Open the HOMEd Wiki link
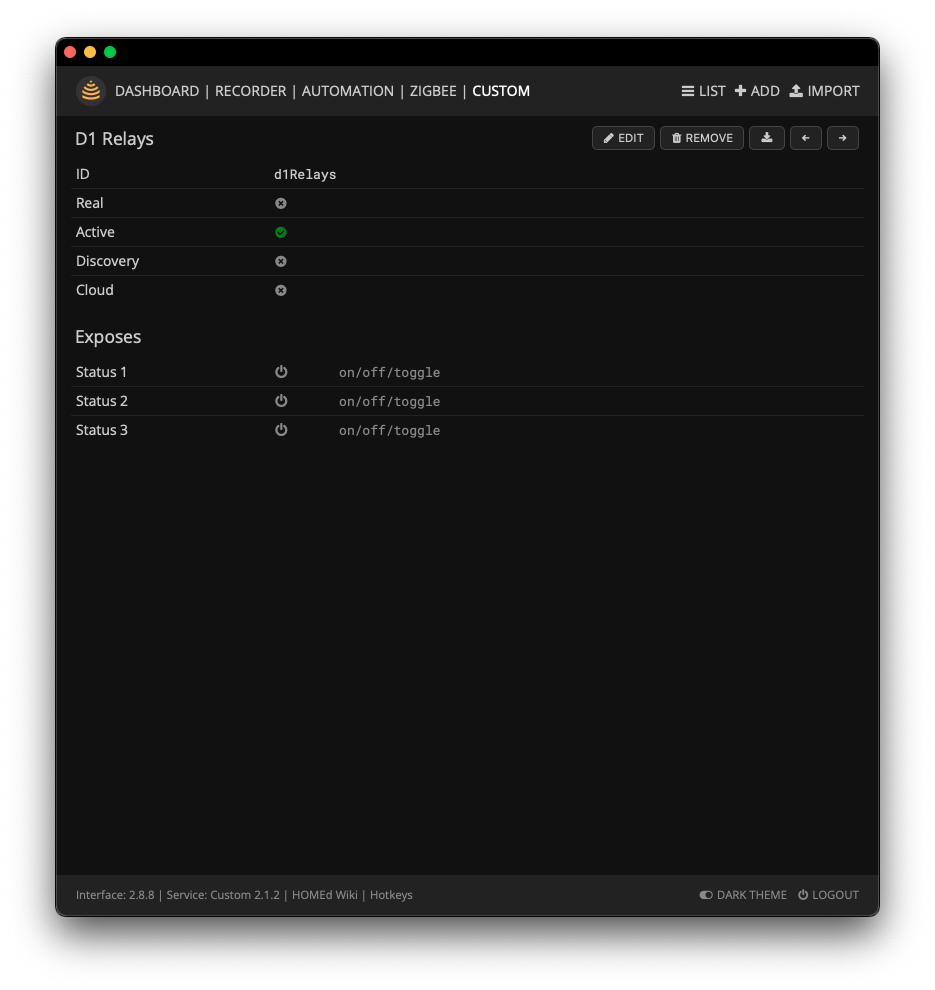This screenshot has height=990, width=935. pyautogui.click(x=324, y=895)
